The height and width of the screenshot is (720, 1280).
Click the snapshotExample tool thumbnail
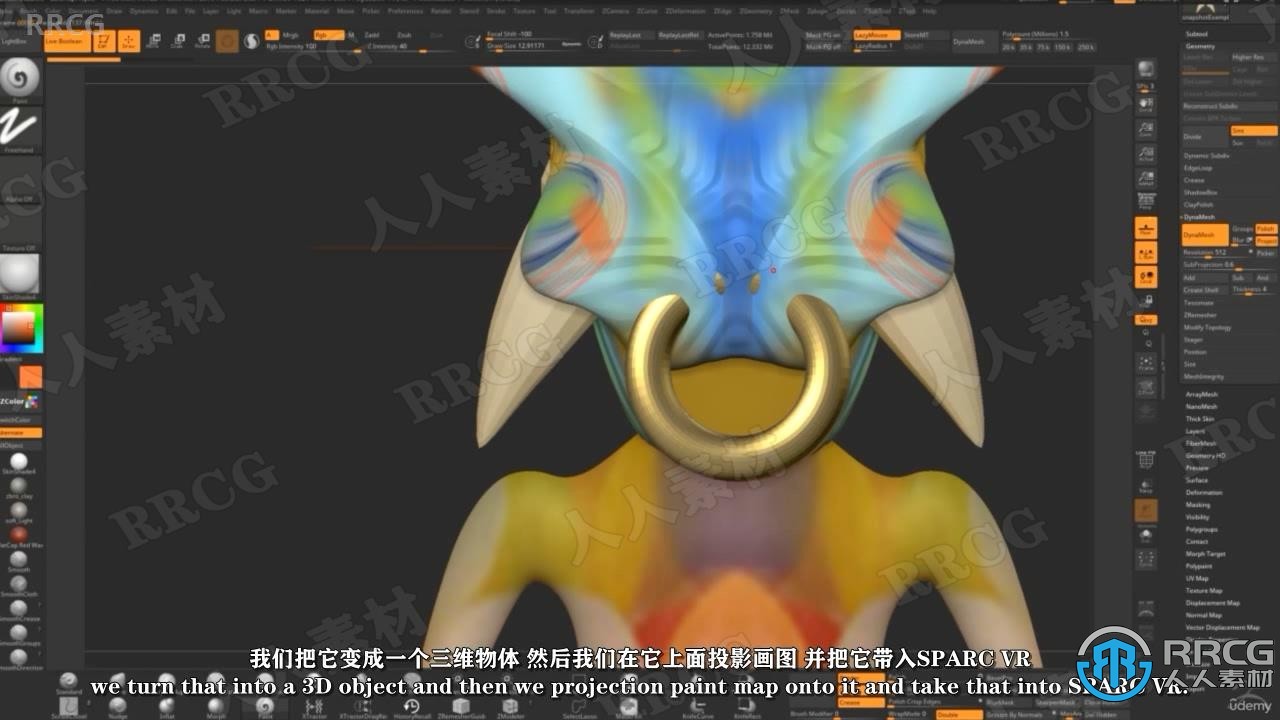(1205, 11)
